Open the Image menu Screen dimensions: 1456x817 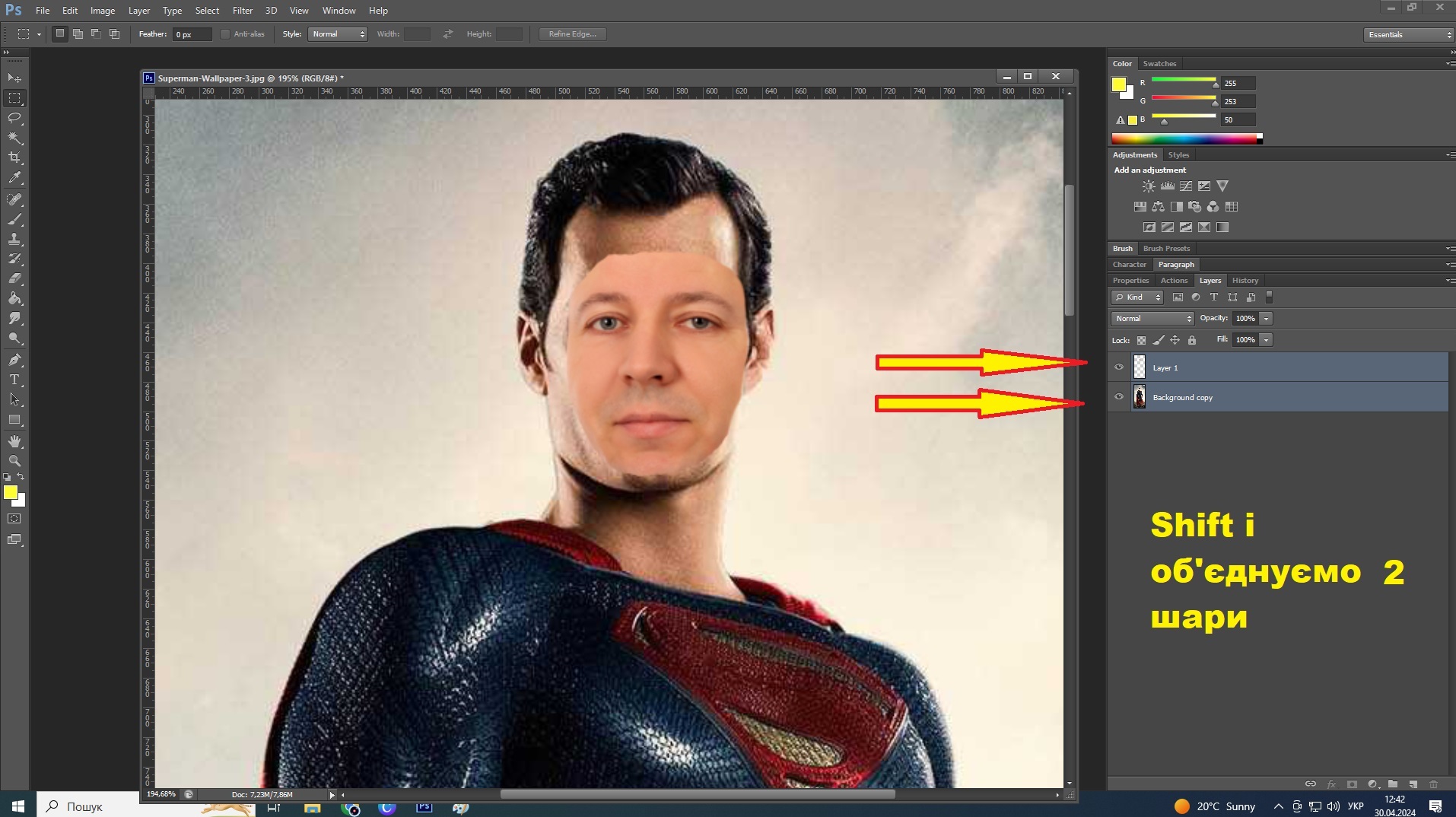click(x=103, y=11)
